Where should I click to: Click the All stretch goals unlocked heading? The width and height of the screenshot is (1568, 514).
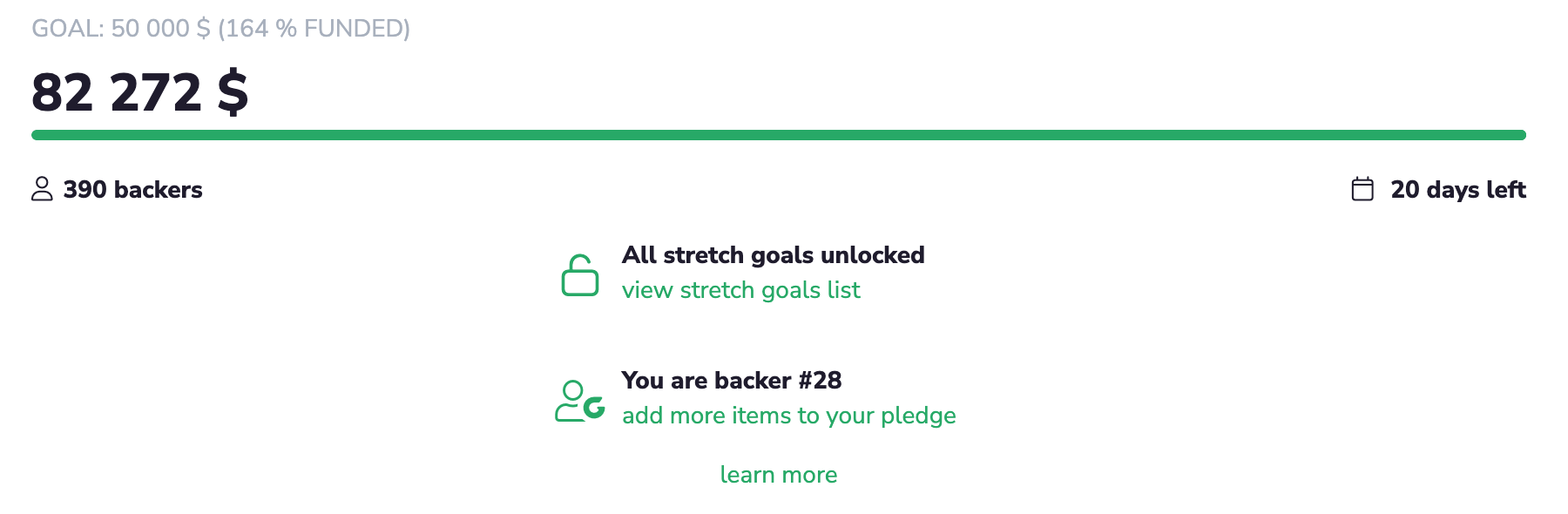[x=773, y=255]
